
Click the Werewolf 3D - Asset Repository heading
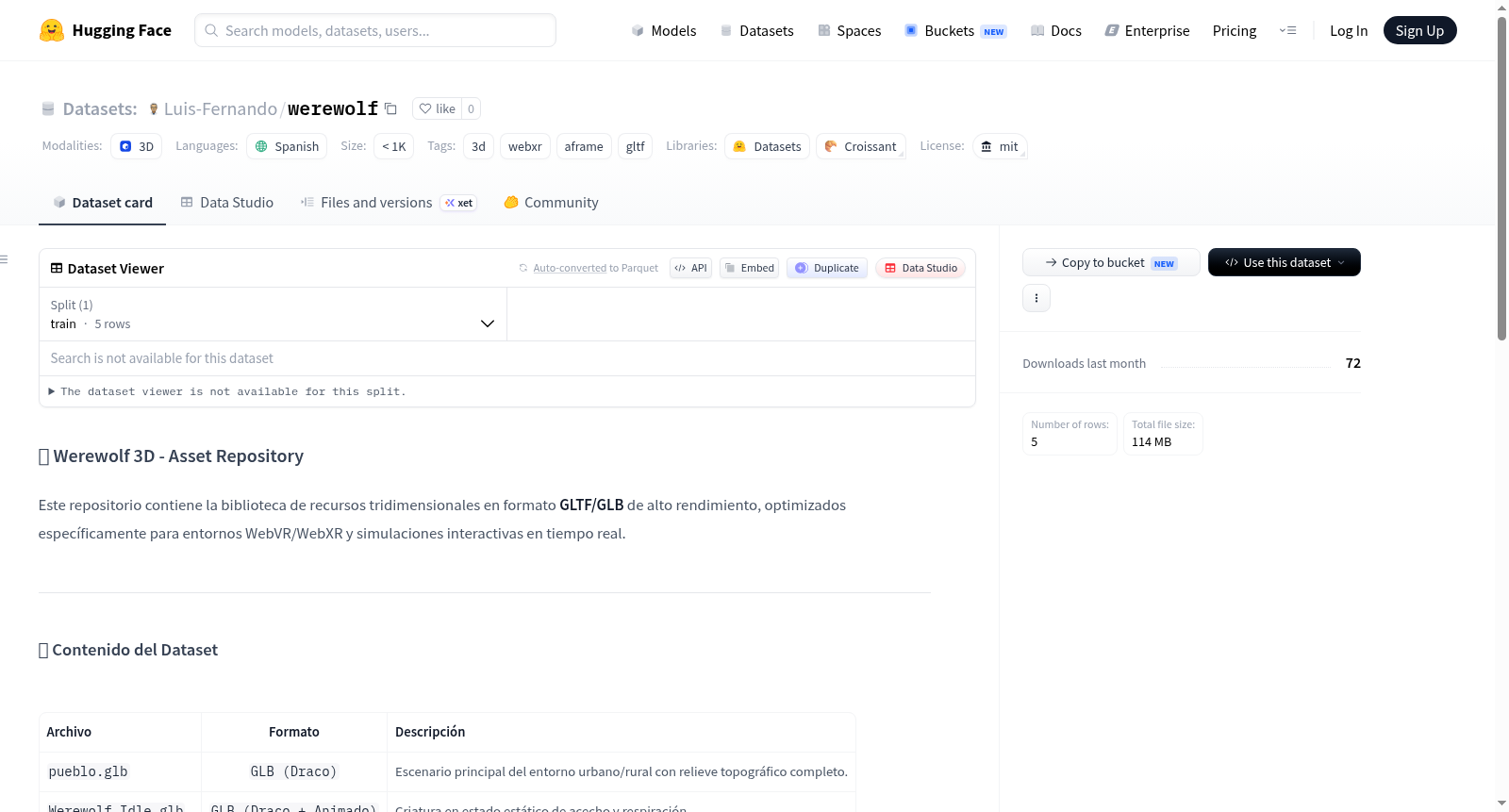click(171, 456)
